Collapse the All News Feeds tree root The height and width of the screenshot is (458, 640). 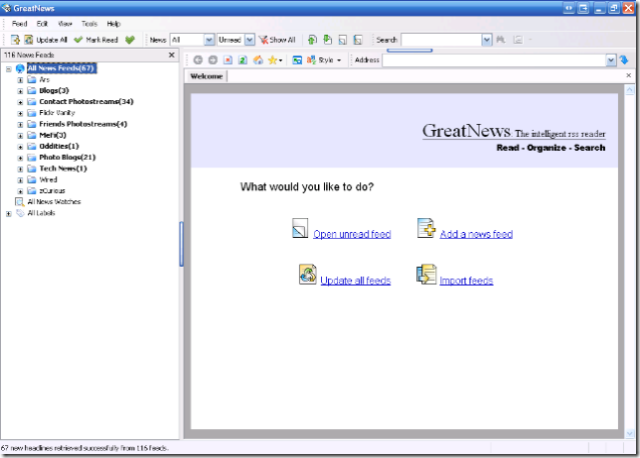9,69
